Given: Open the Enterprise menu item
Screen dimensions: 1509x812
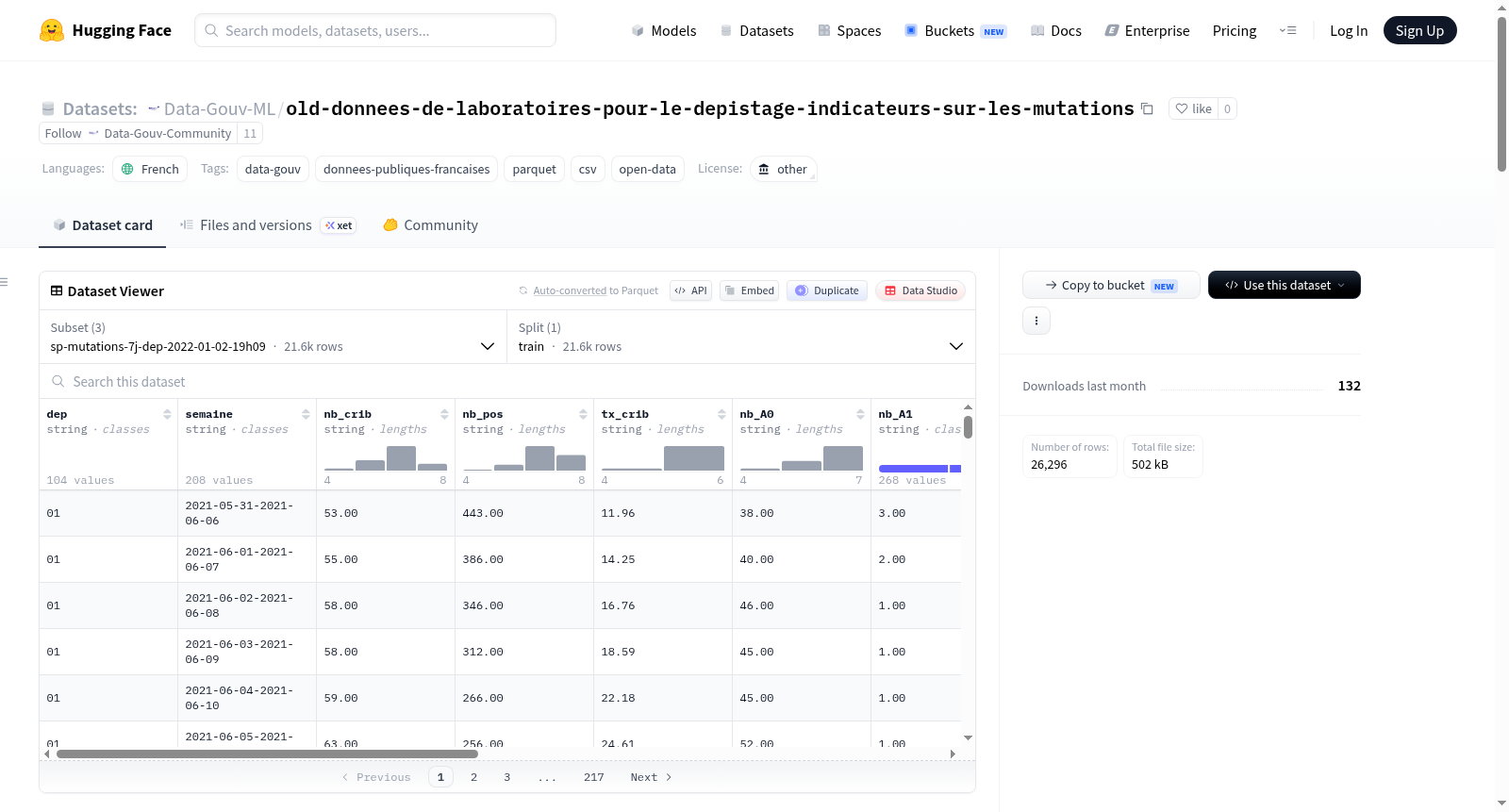Looking at the screenshot, I should (x=1147, y=30).
